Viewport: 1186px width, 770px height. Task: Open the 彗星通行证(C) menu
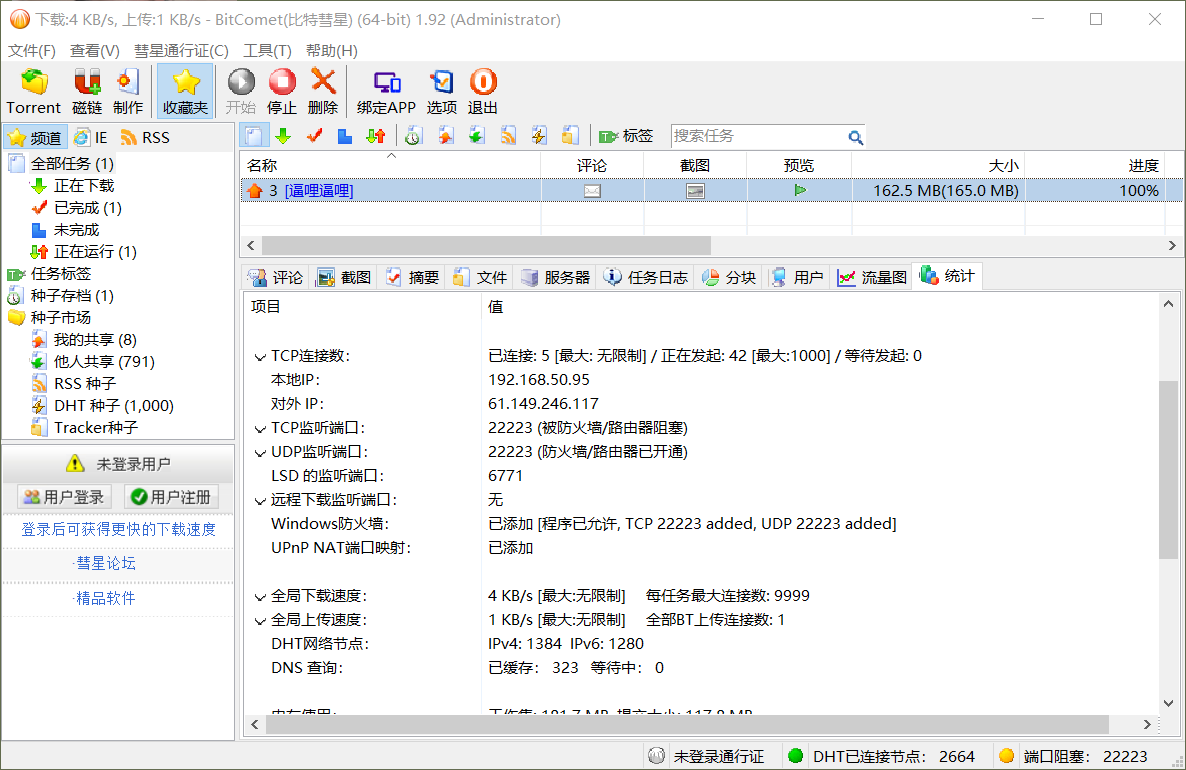pos(182,51)
